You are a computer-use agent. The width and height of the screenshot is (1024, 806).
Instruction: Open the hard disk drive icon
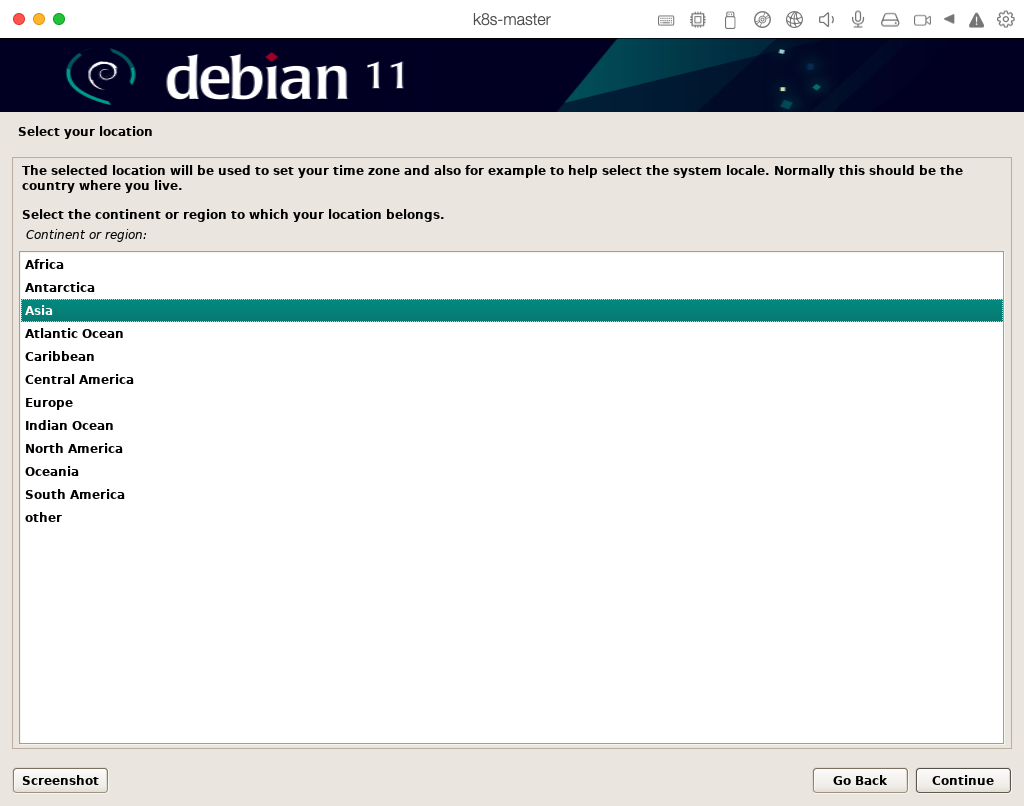tap(889, 20)
